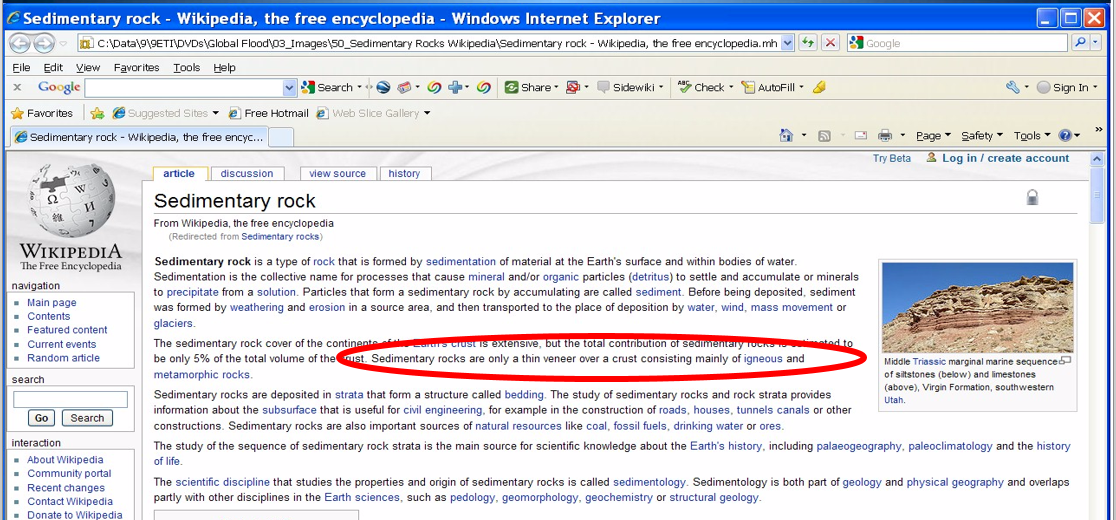Screen dimensions: 1116x520
Task: Click the browser Forward arrow button
Action: point(44,43)
